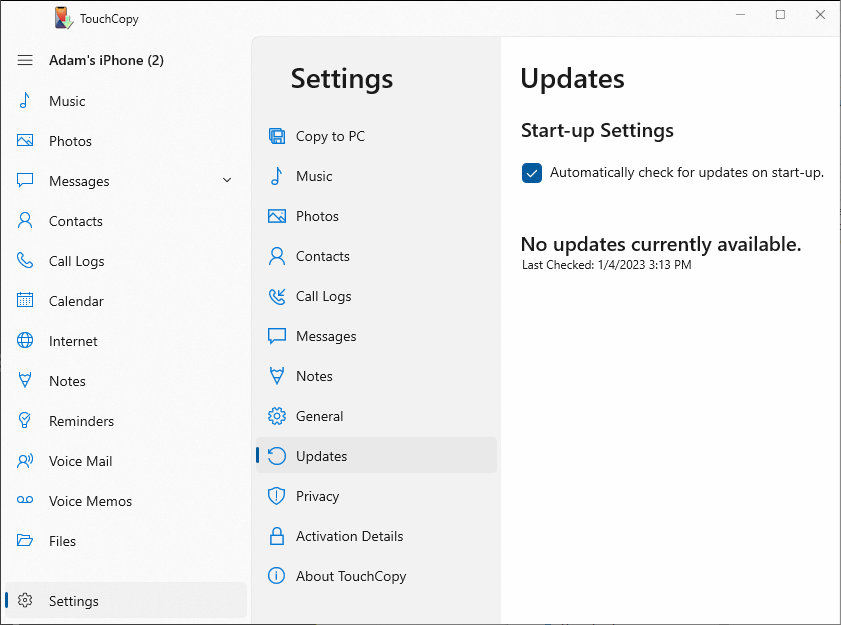Open Messages settings page
Viewport: 841px width, 625px height.
377,336
